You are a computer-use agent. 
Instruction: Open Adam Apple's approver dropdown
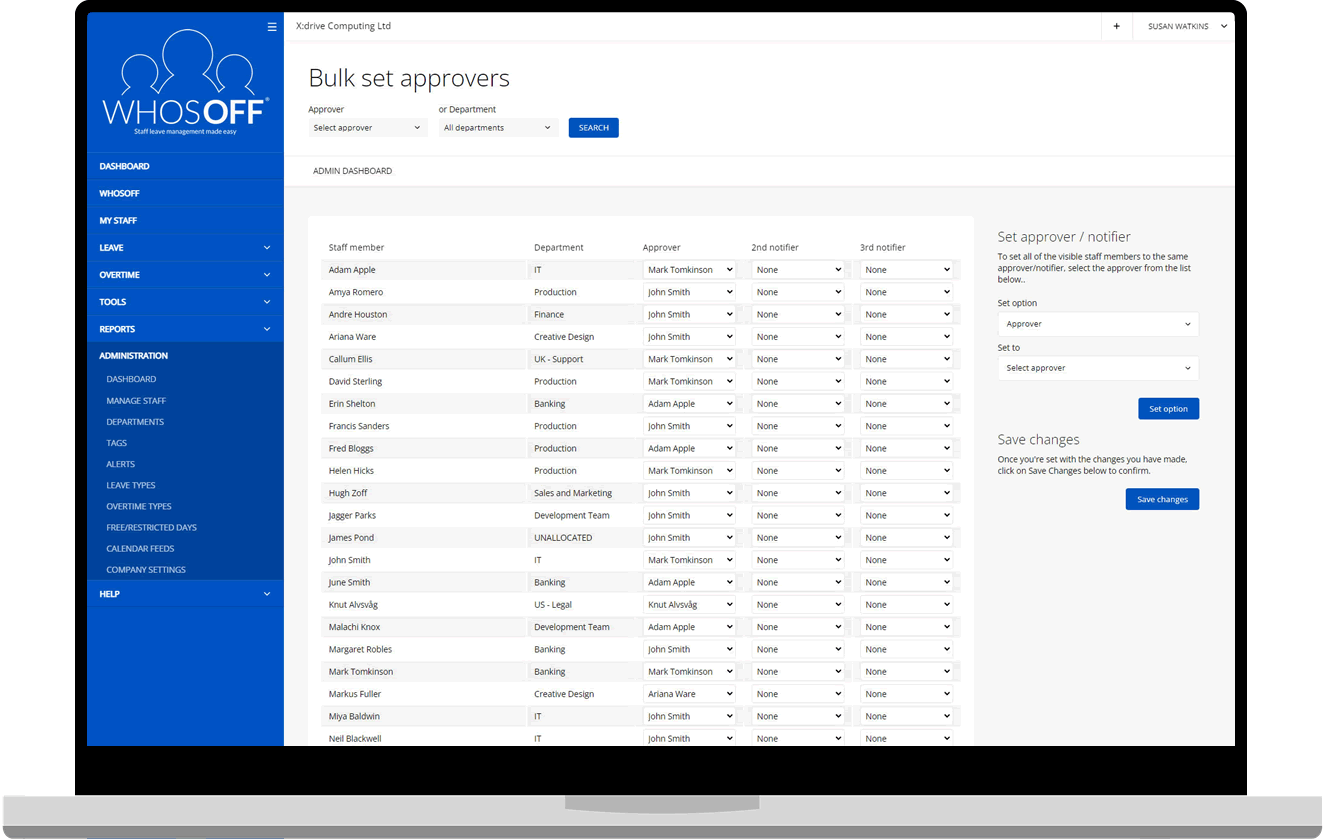pyautogui.click(x=690, y=270)
